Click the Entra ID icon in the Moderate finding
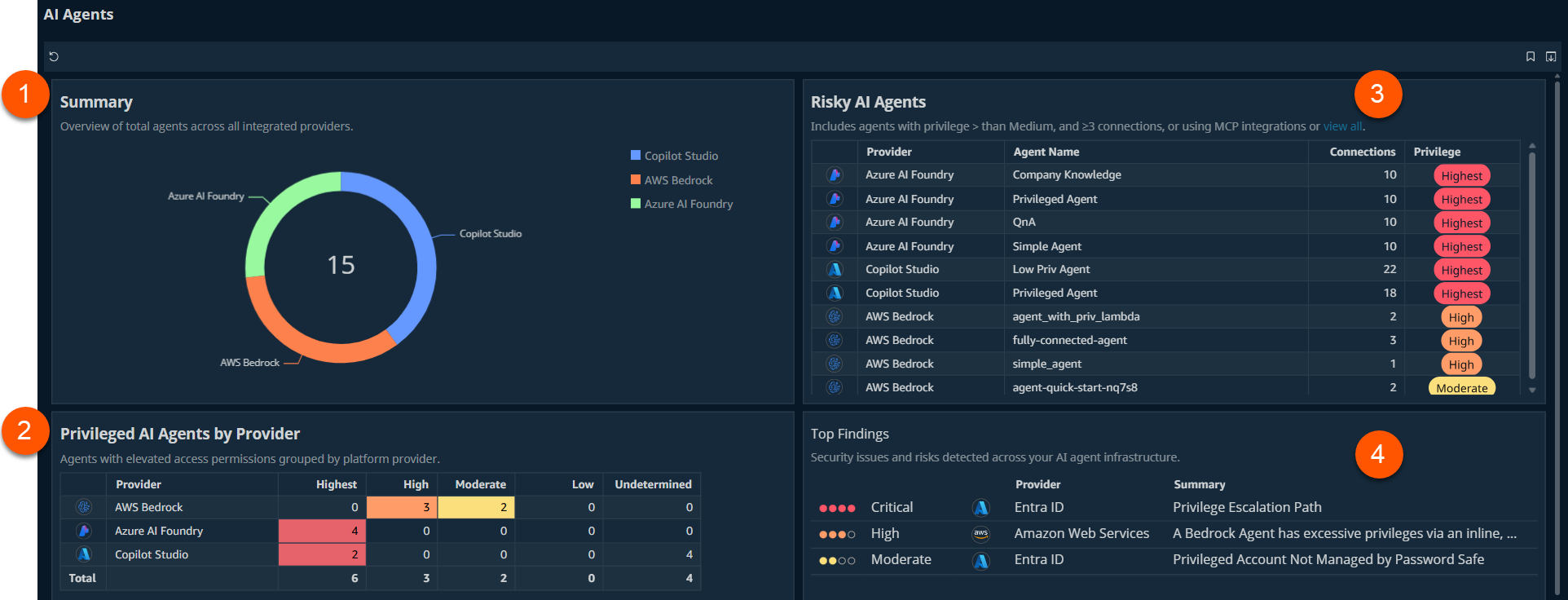Viewport: 1568px width, 600px height. (x=981, y=560)
